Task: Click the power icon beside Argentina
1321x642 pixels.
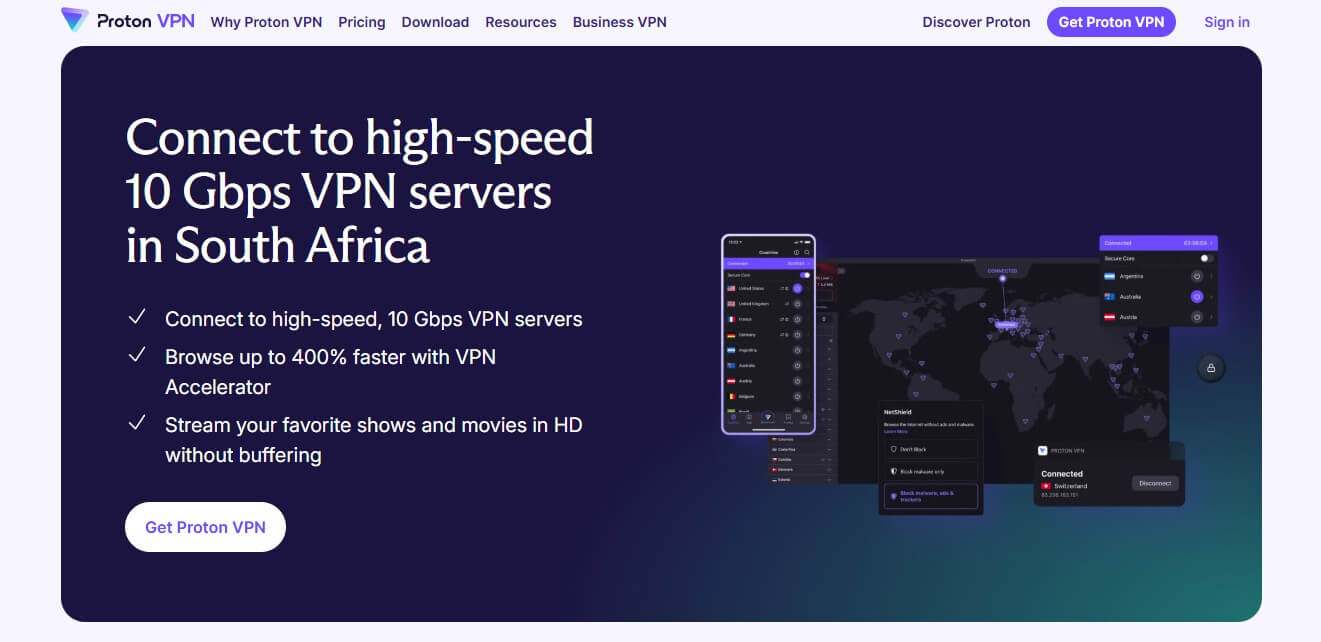Action: (x=1195, y=276)
